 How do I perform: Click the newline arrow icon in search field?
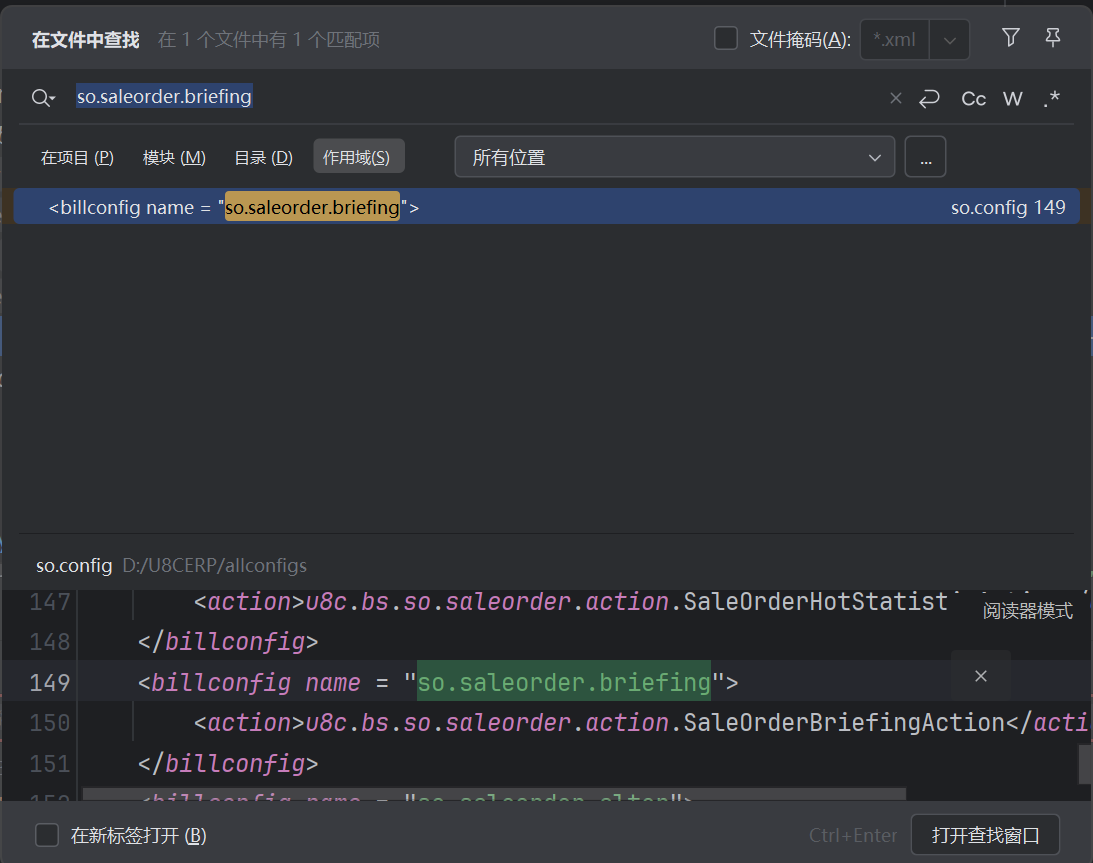pos(930,98)
